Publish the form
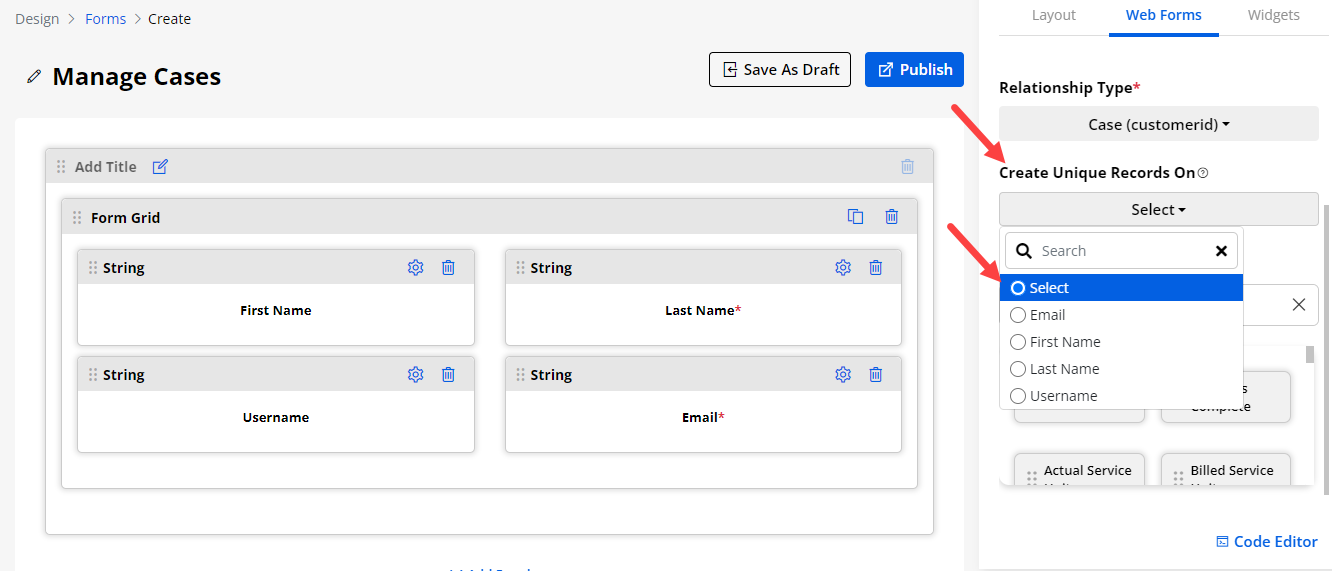1332x571 pixels. click(x=914, y=70)
